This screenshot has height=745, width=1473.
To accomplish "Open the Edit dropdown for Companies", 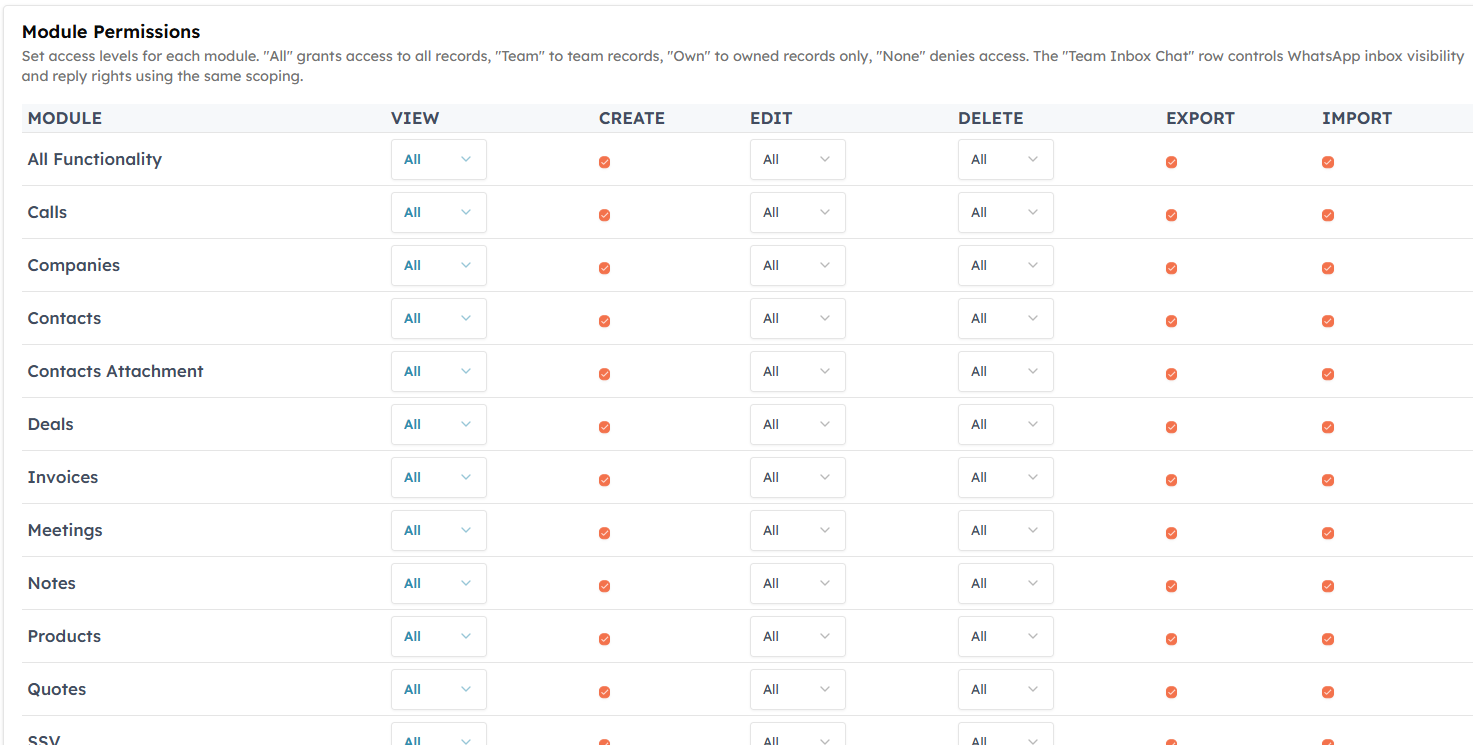I will pyautogui.click(x=797, y=265).
